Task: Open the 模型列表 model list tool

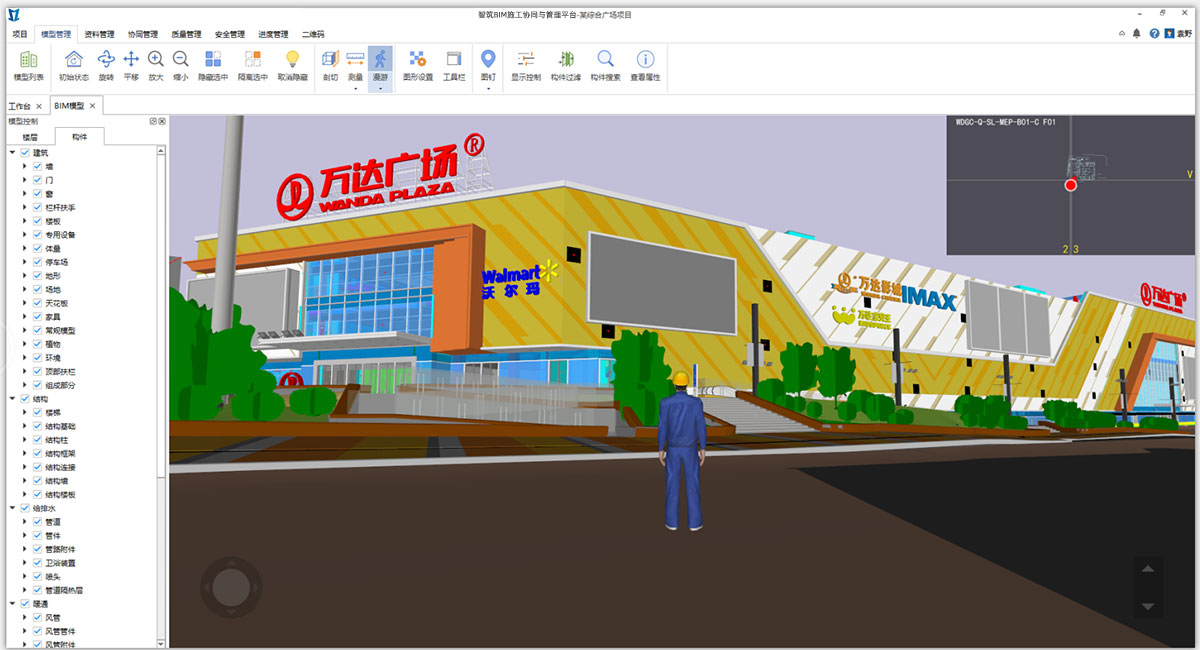Action: 28,67
